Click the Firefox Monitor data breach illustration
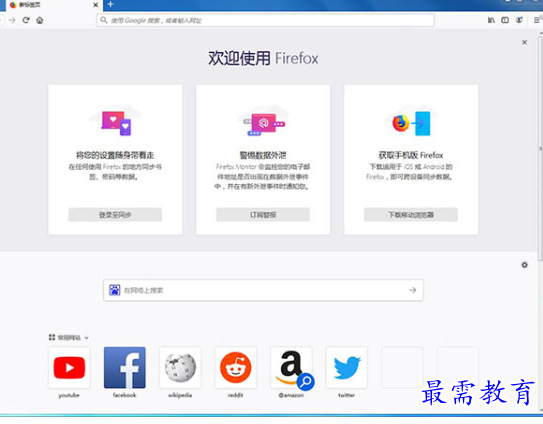The image size is (543, 424). tap(264, 124)
